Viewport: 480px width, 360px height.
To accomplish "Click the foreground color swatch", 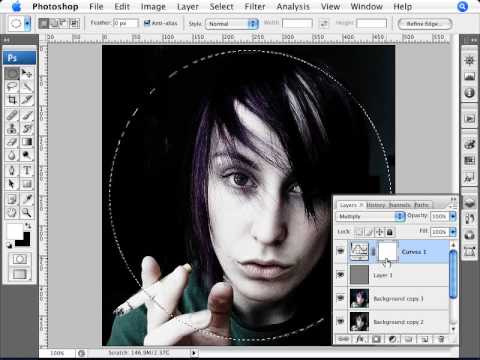I will coord(14,231).
